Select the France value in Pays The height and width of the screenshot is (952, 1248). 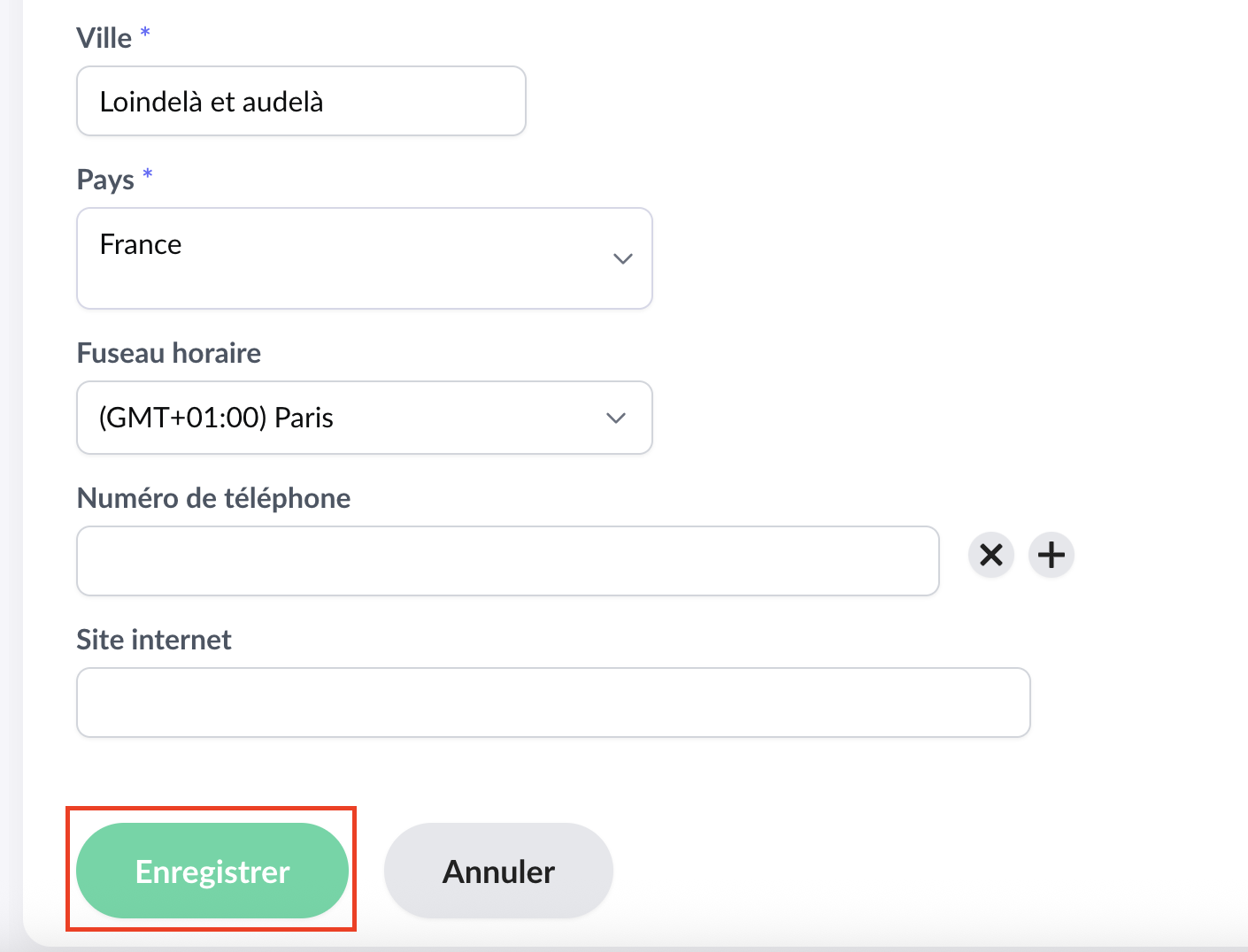tap(141, 244)
